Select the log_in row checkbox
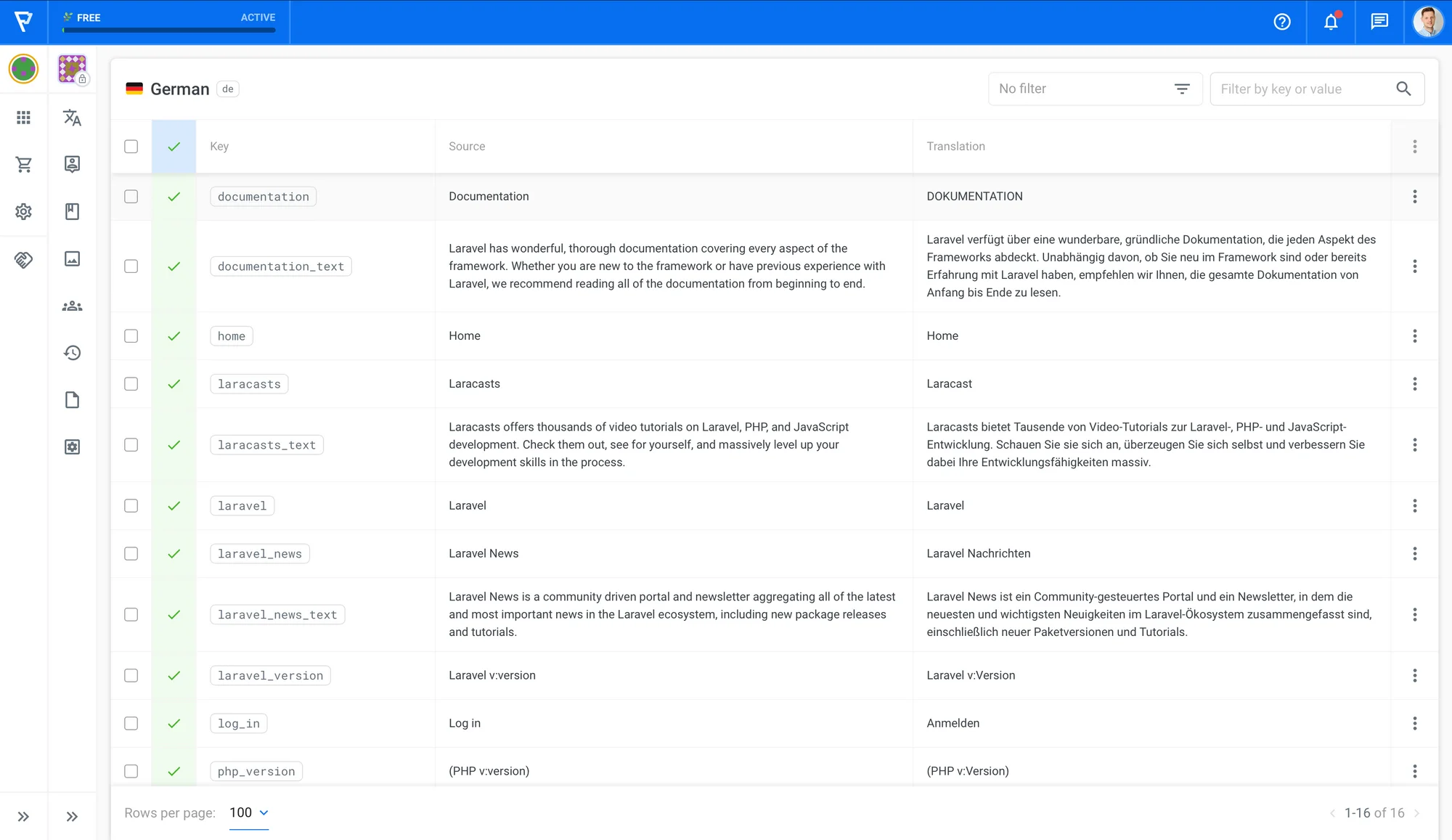 131,723
